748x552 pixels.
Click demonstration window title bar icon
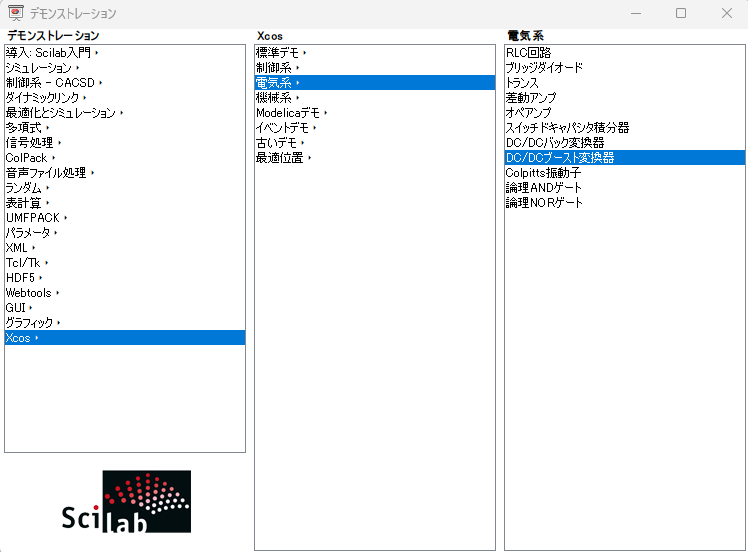pos(16,13)
